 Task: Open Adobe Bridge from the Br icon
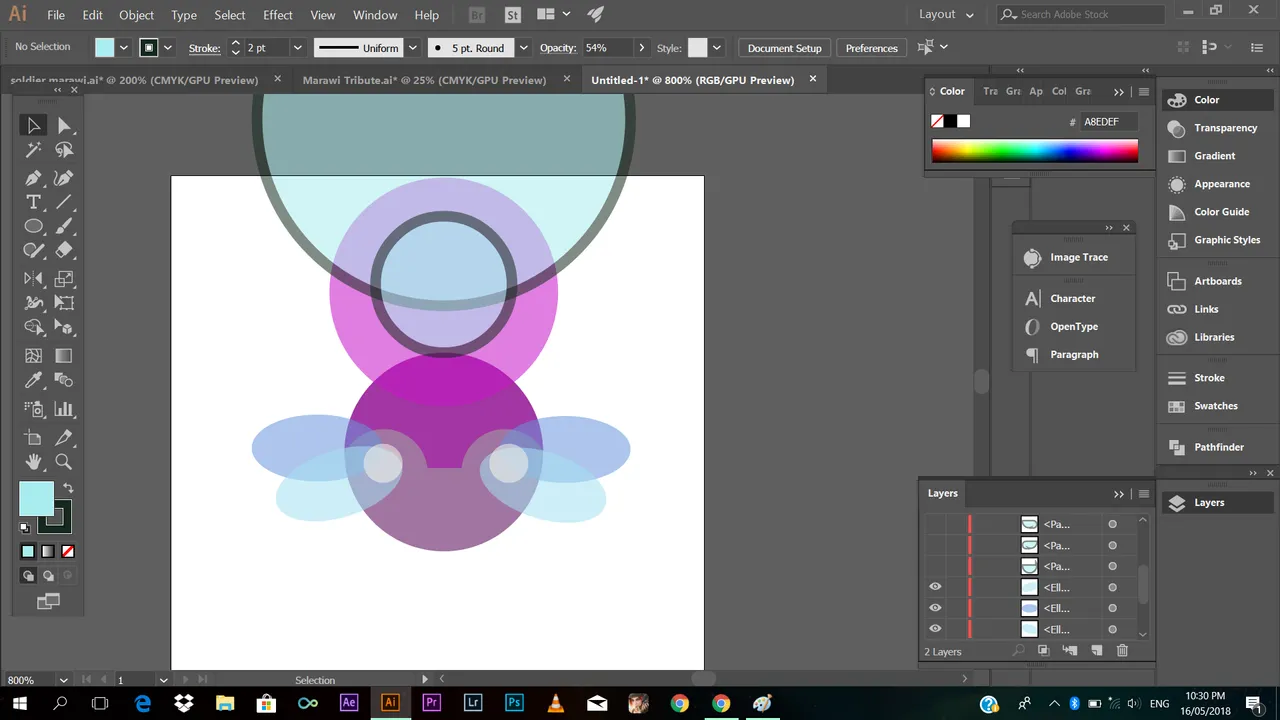[x=477, y=15]
